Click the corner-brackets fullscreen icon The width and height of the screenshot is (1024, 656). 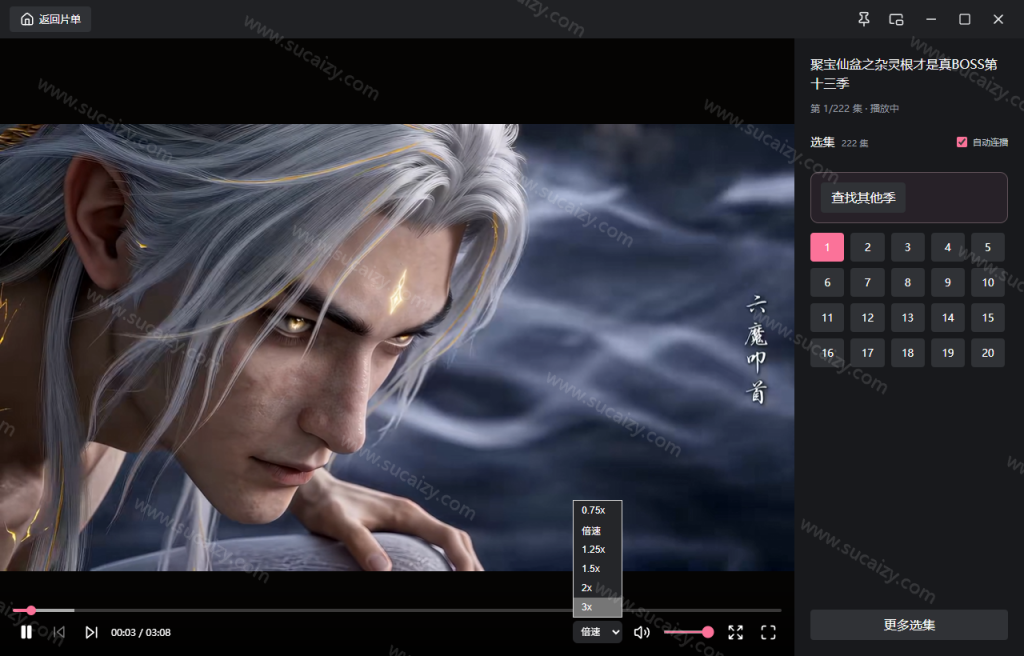point(768,632)
